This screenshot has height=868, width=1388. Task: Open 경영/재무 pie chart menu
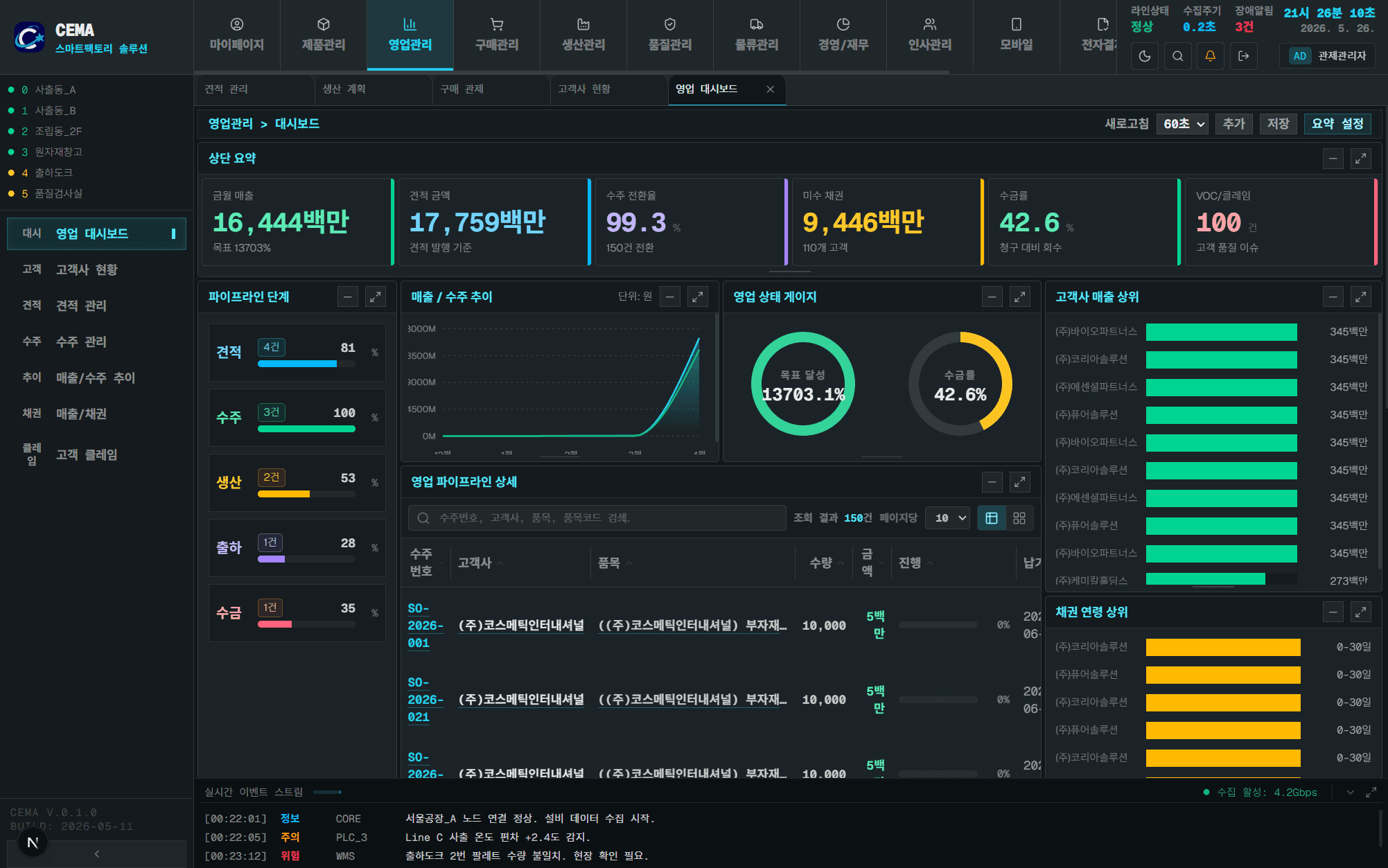tap(843, 35)
